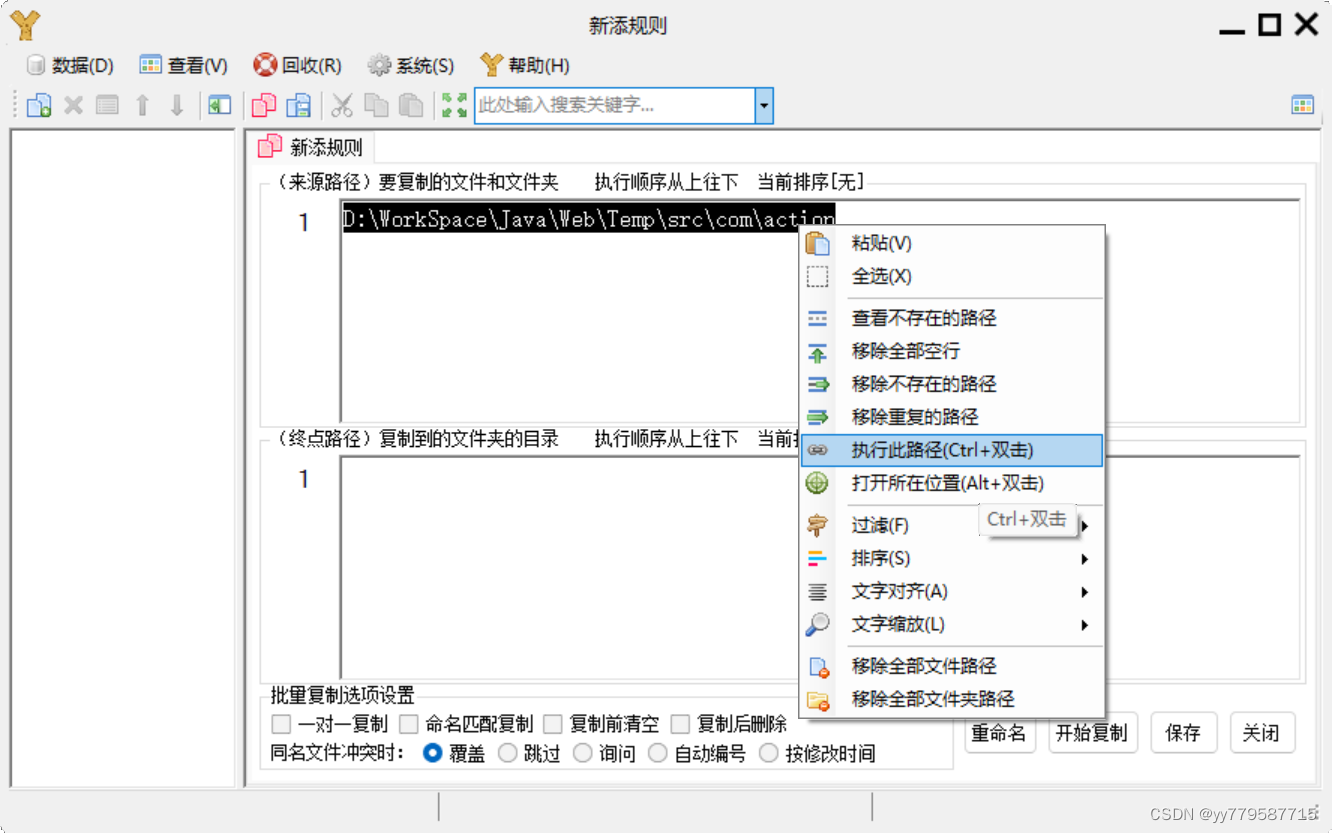
Task: Click the paste clipboard toolbar icon
Action: [x=410, y=105]
